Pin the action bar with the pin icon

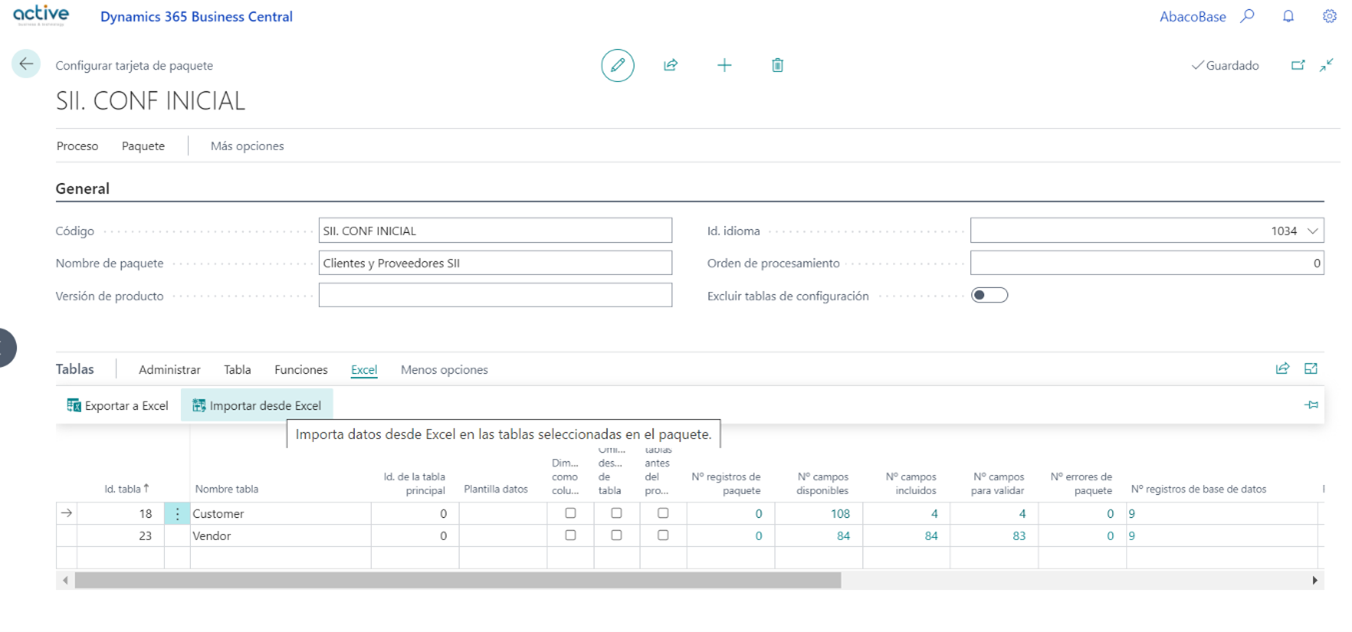pos(1311,405)
